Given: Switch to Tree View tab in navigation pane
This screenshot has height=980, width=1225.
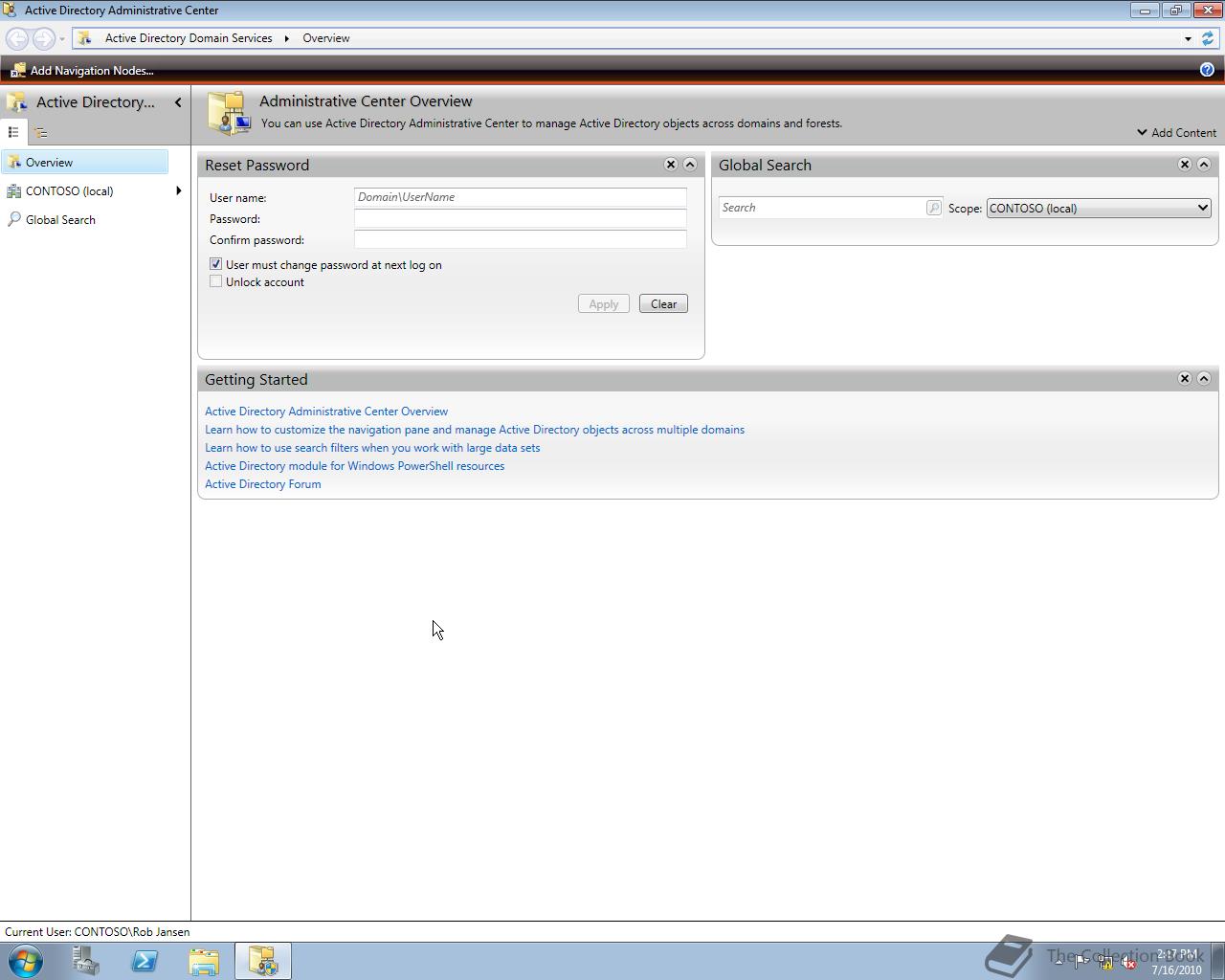Looking at the screenshot, I should pyautogui.click(x=40, y=132).
